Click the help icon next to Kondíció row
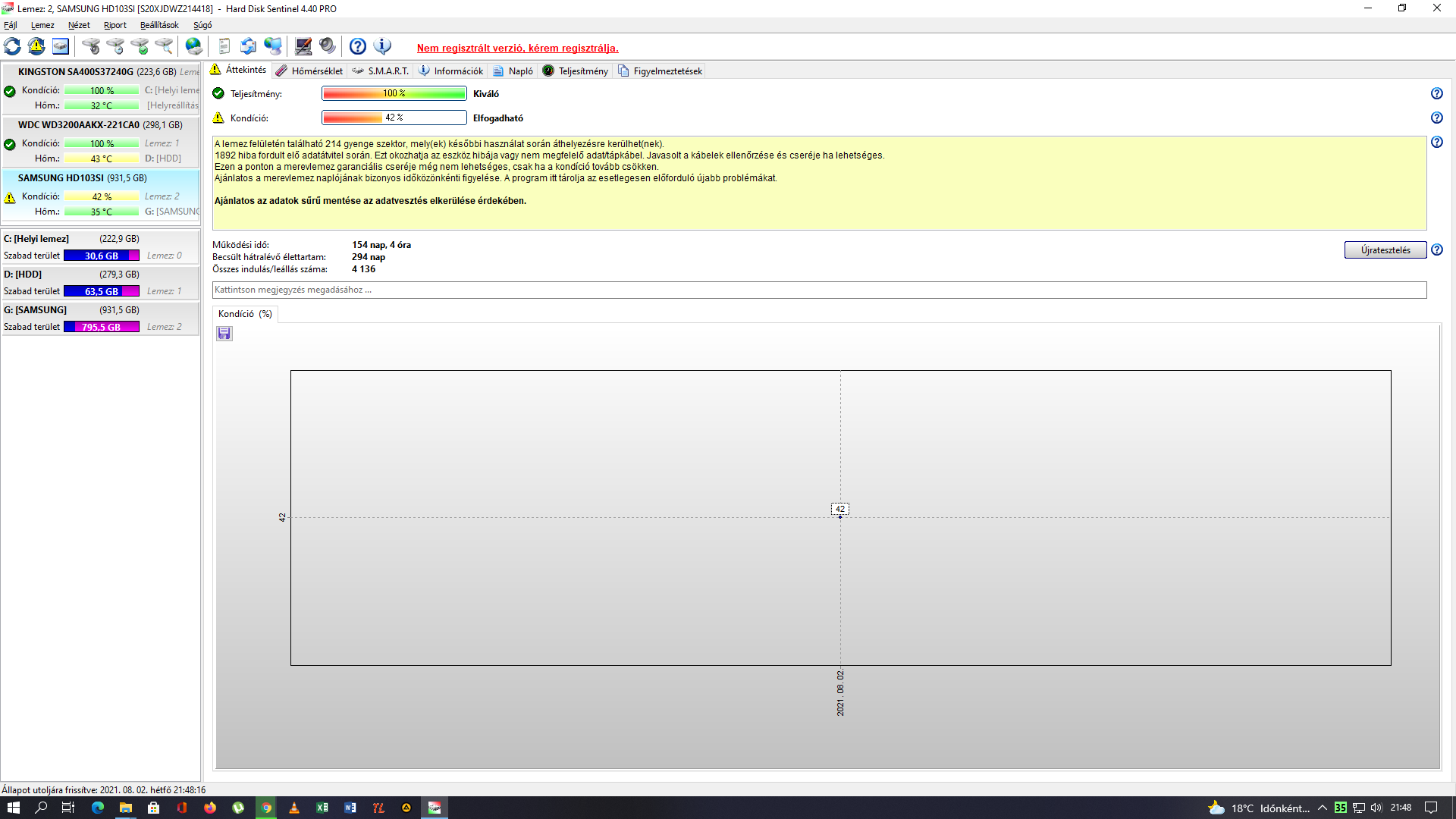The width and height of the screenshot is (1456, 819). tap(1436, 118)
